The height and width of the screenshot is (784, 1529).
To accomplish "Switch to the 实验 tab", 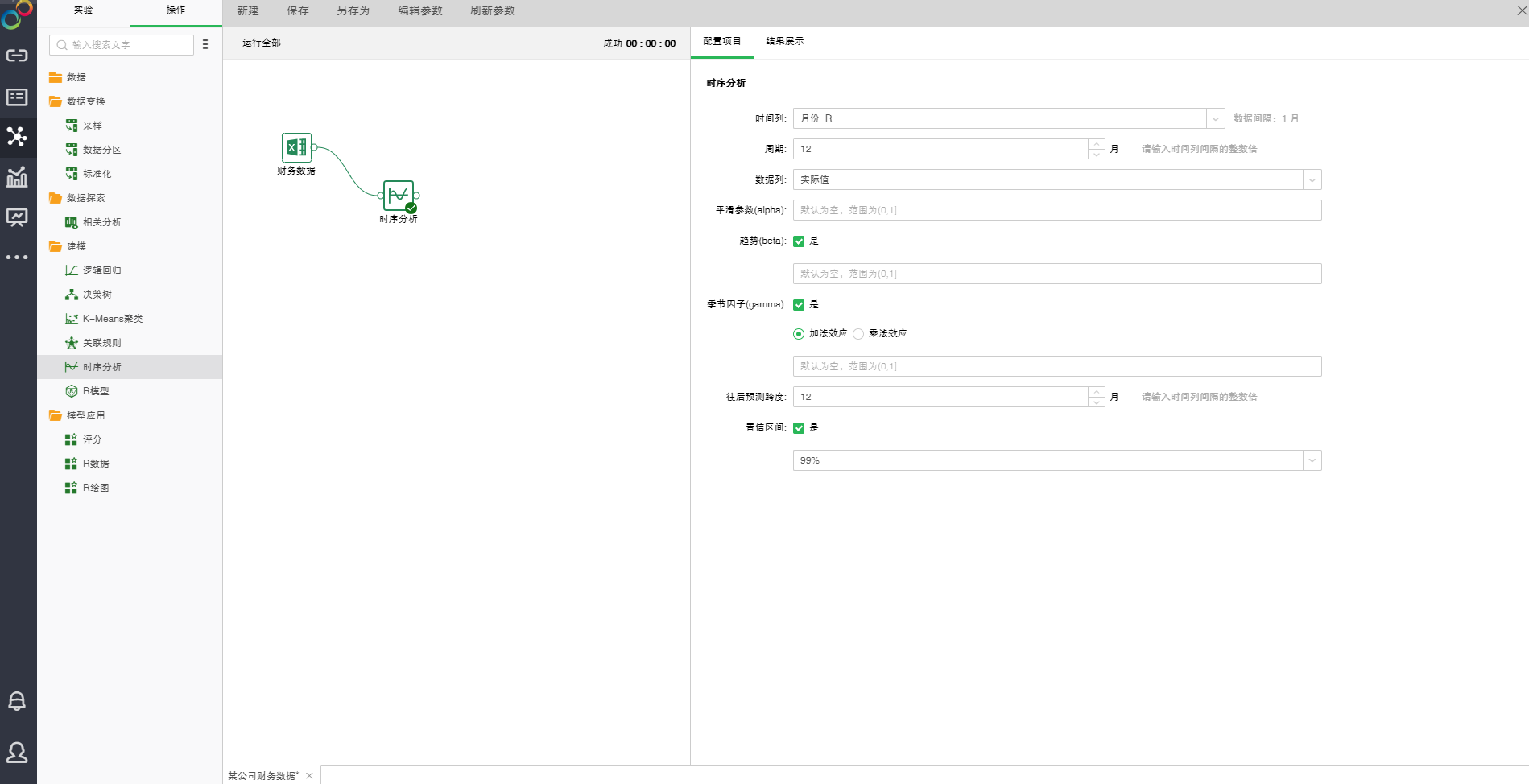I will pyautogui.click(x=83, y=10).
